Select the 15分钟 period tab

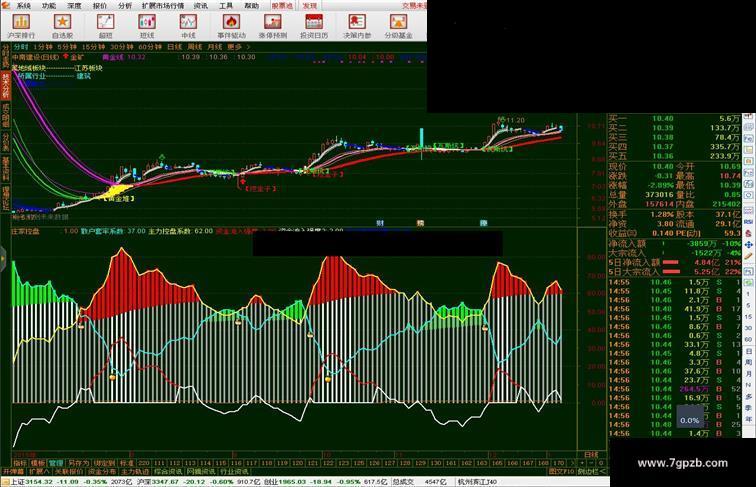click(93, 47)
